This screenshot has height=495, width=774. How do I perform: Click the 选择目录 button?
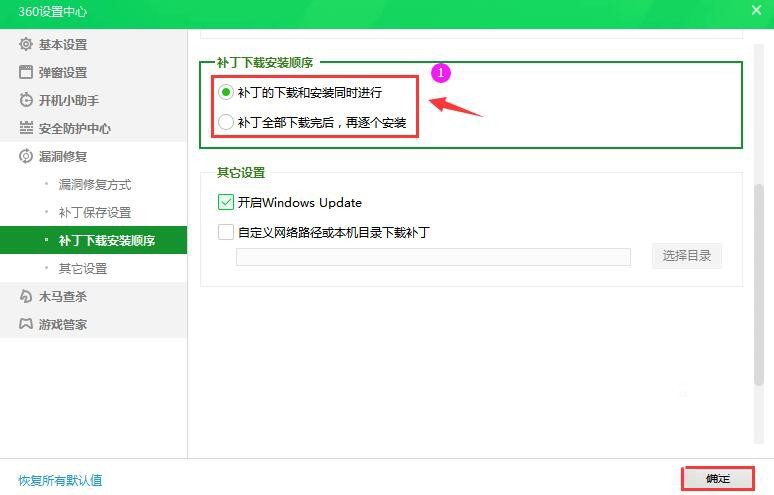click(x=686, y=256)
